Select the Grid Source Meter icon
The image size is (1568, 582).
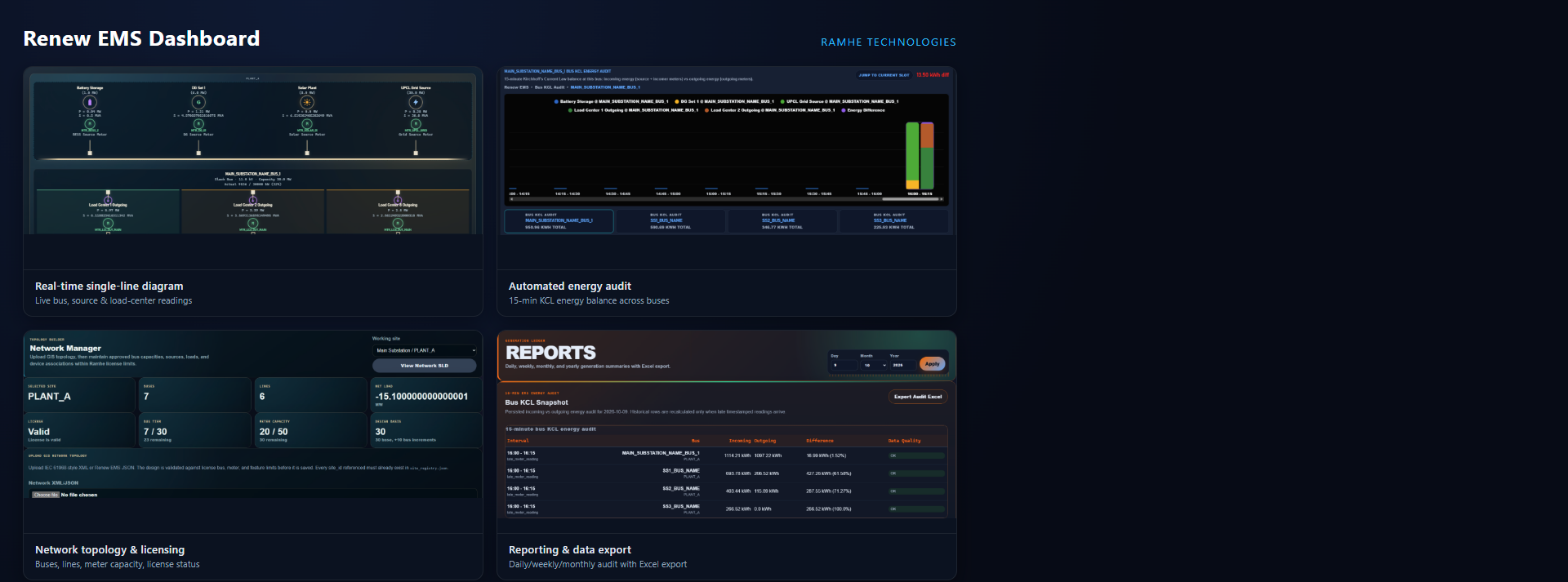pos(416,125)
